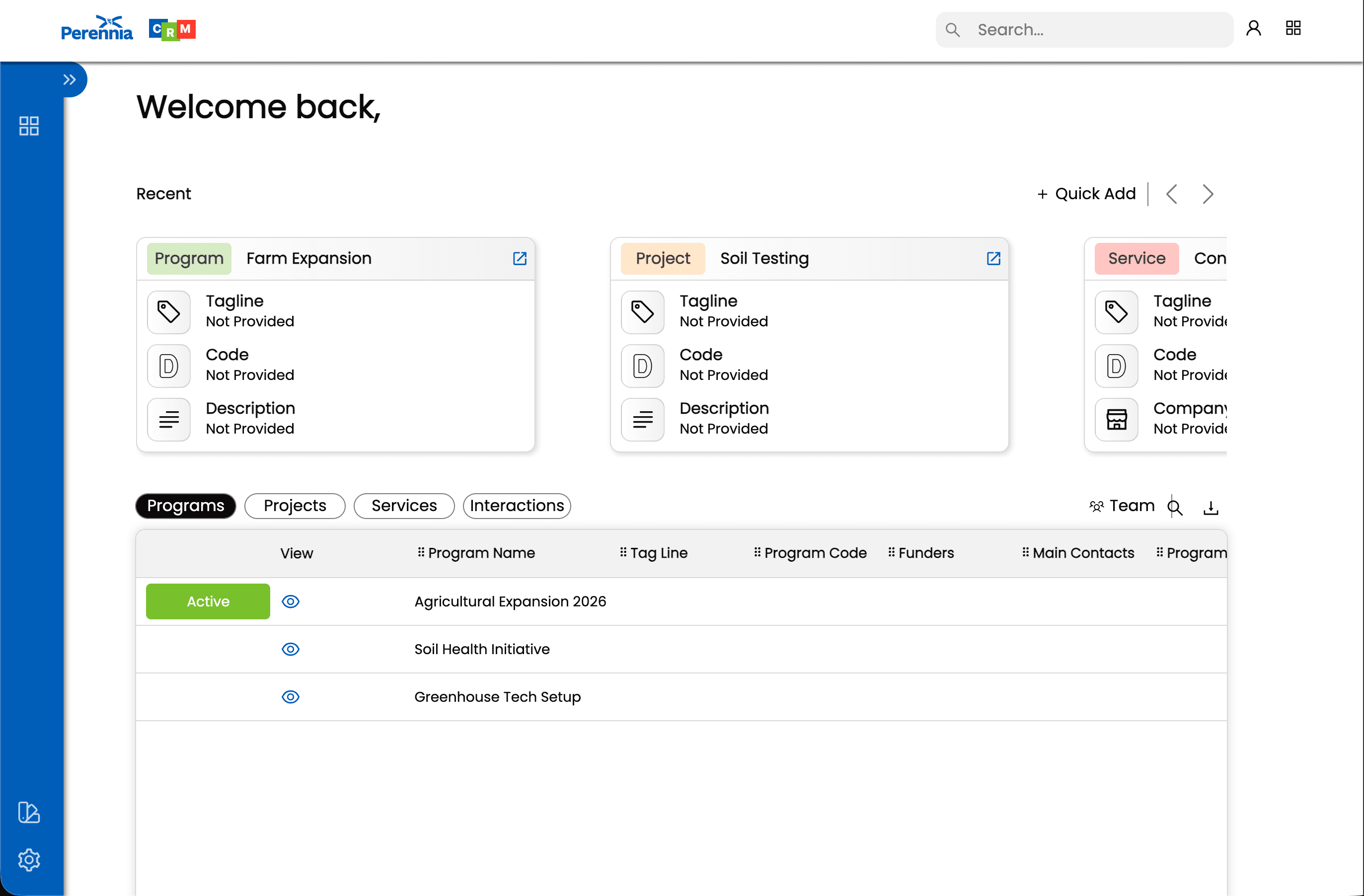The width and height of the screenshot is (1364, 896).
Task: Click the Tagline tag icon on Farm Expansion
Action: [169, 312]
